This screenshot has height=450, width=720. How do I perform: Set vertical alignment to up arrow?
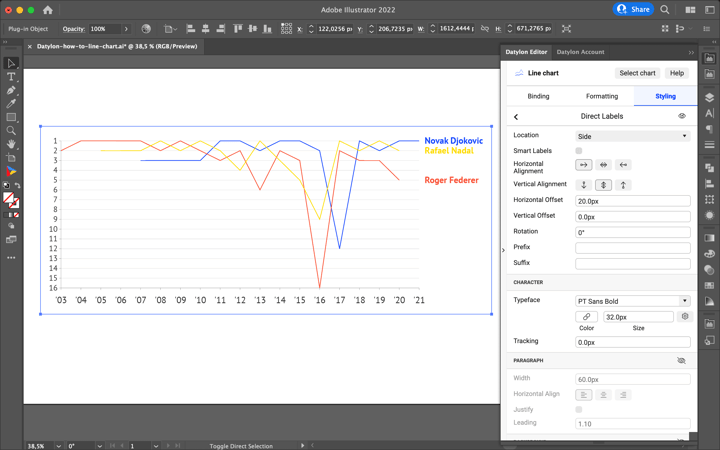[623, 185]
